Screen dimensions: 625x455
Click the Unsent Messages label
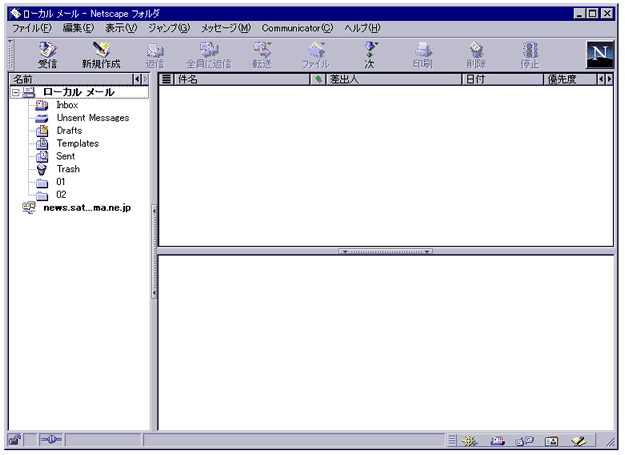93,118
